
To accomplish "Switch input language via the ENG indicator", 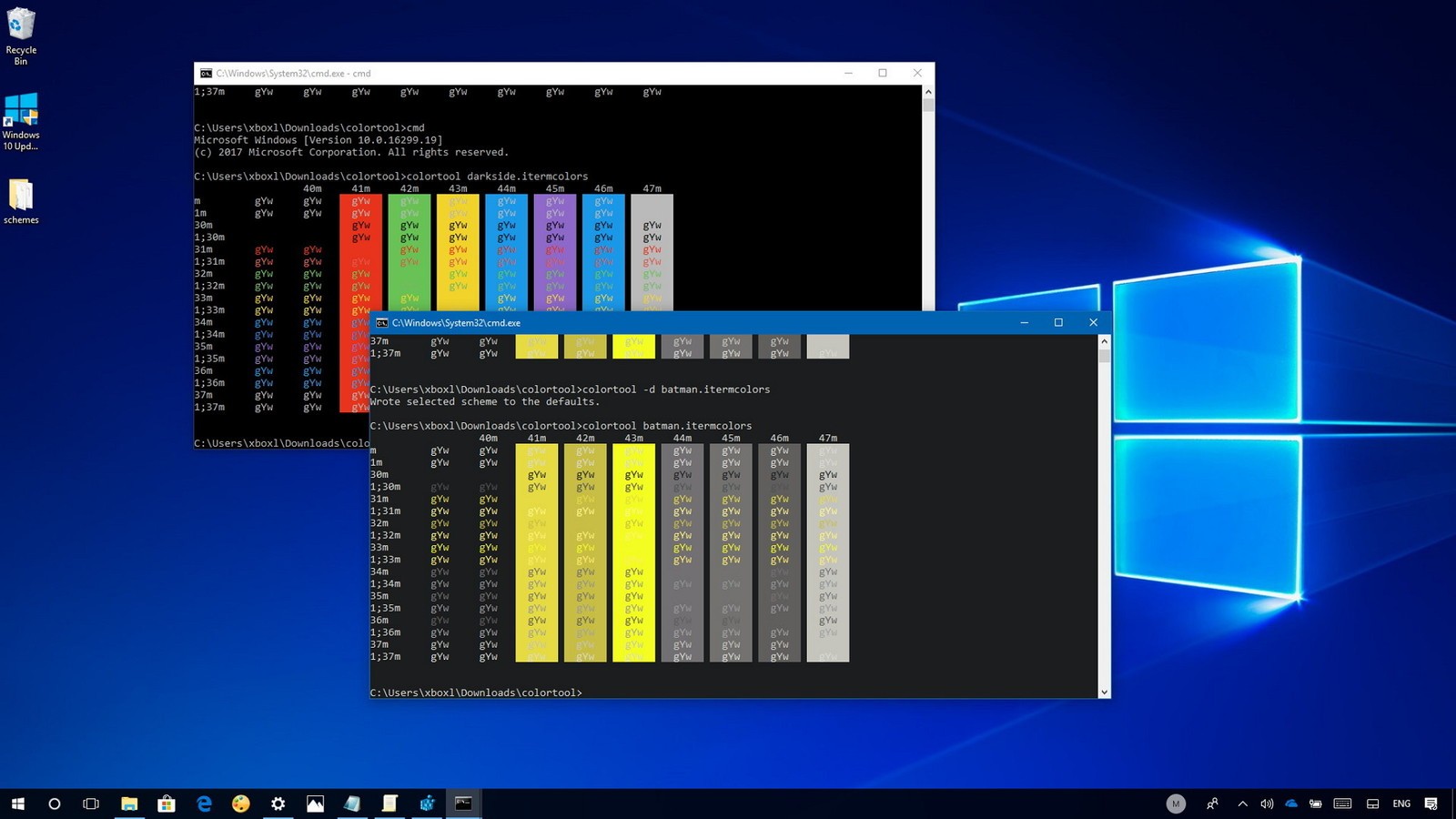I will tap(1401, 804).
